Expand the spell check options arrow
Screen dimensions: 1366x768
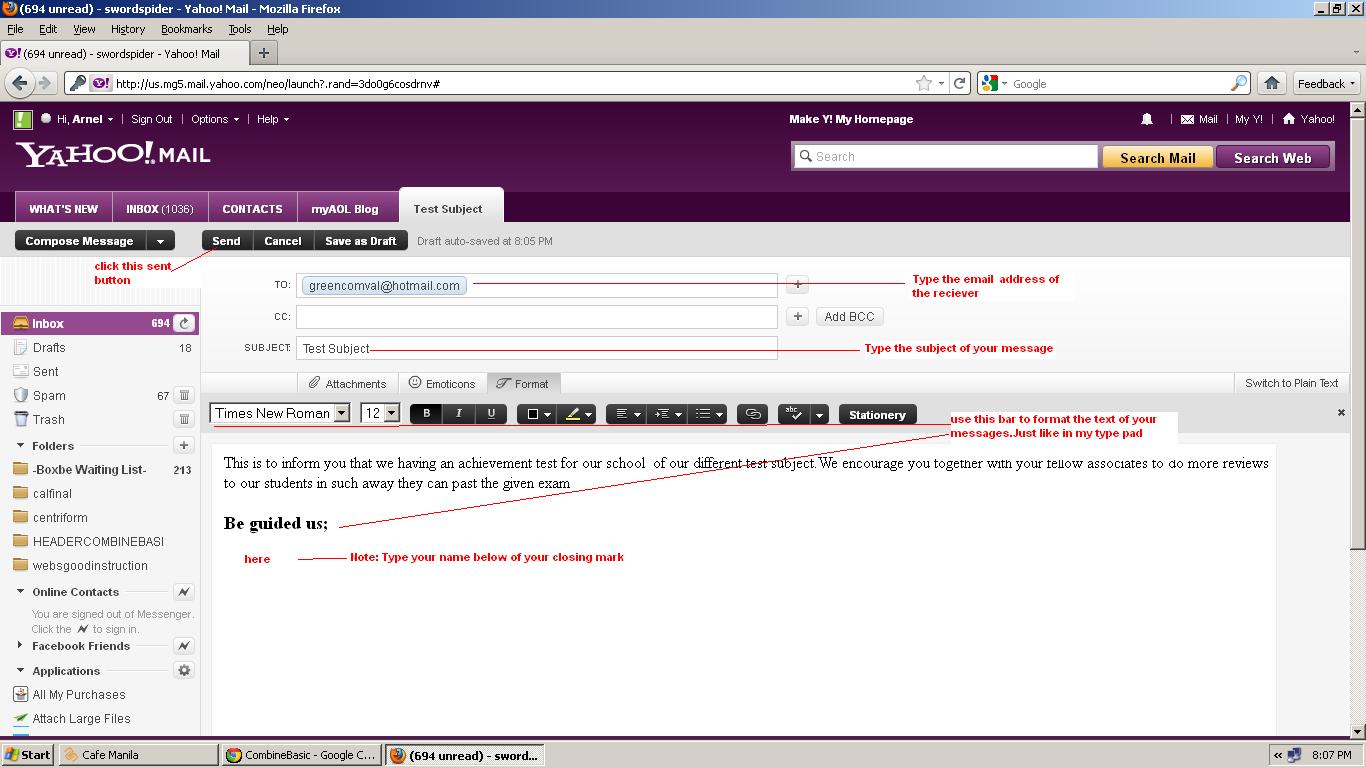click(820, 414)
